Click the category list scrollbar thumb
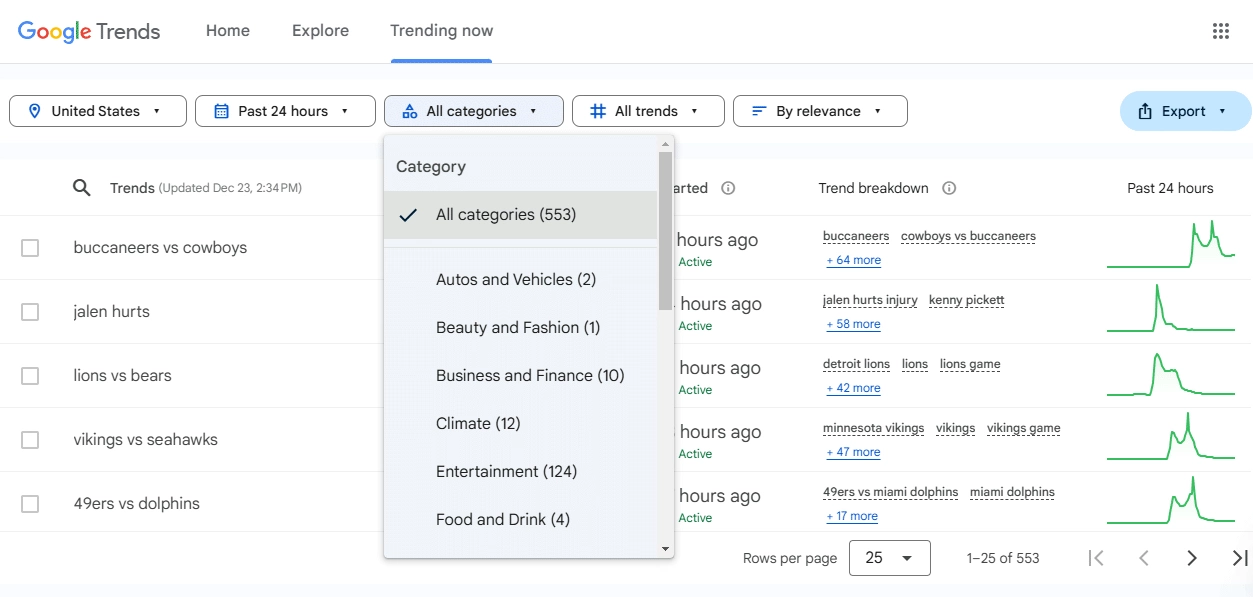 665,230
